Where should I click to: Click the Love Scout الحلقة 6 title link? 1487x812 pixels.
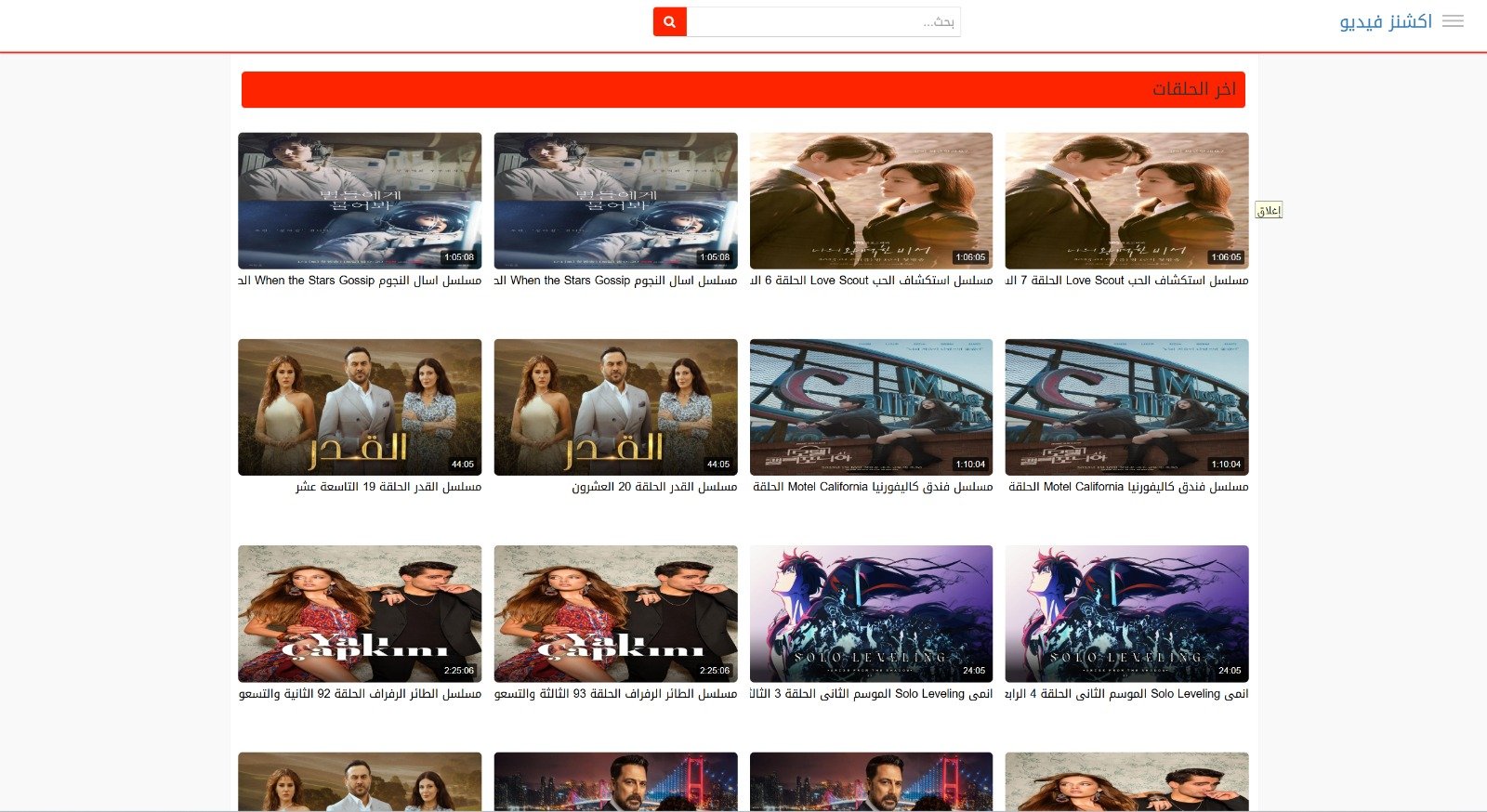pyautogui.click(x=871, y=281)
